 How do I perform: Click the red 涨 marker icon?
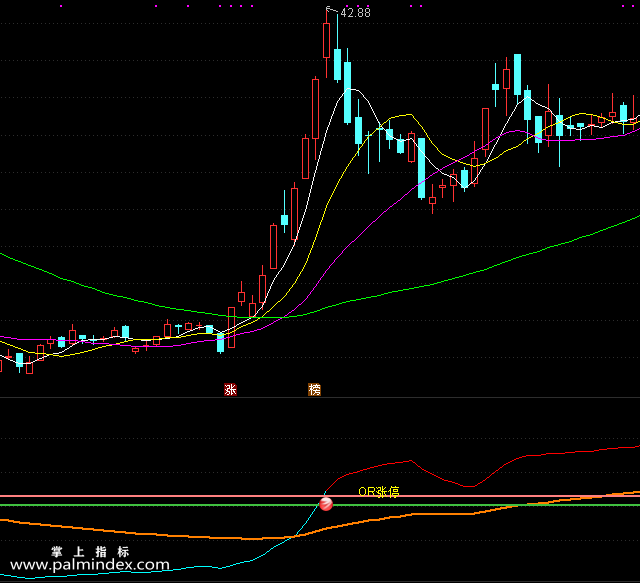[231, 389]
